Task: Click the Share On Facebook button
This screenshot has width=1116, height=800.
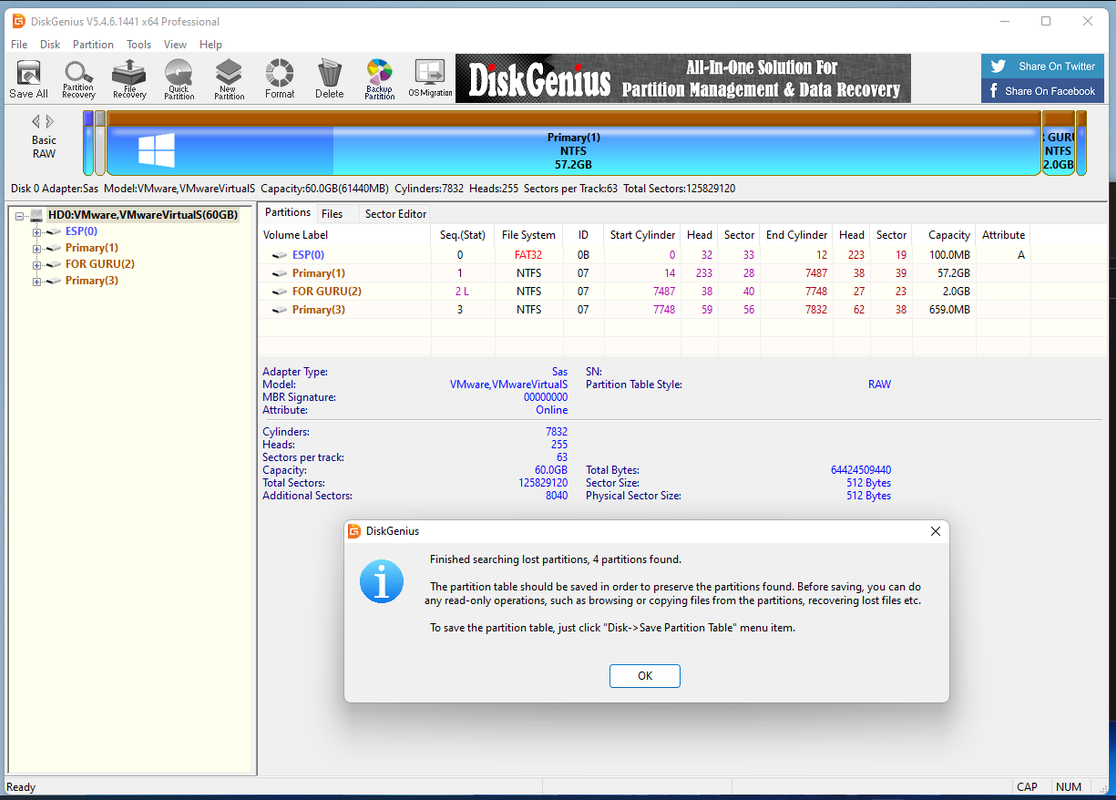Action: 1043,90
